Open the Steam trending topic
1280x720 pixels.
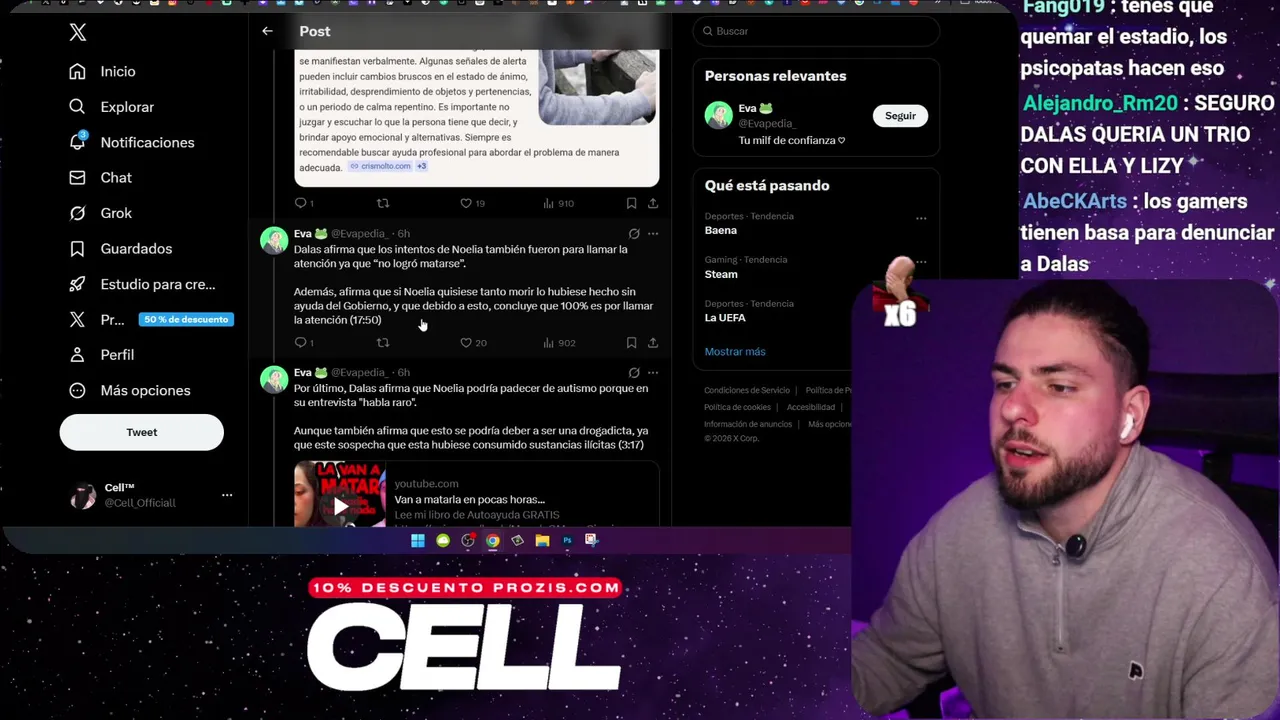point(721,274)
